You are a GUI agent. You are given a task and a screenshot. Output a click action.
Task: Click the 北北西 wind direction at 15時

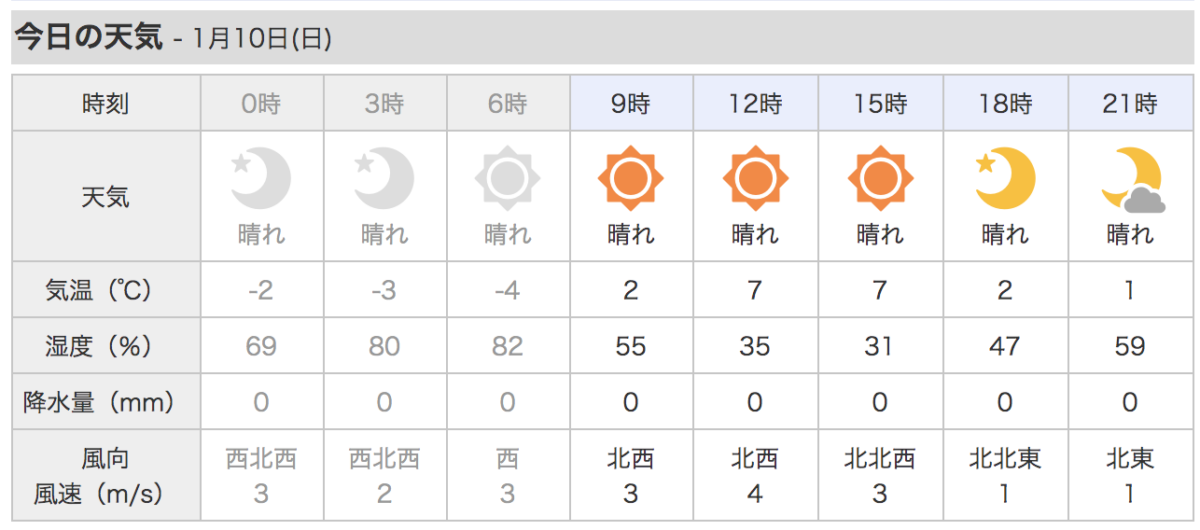(x=880, y=459)
